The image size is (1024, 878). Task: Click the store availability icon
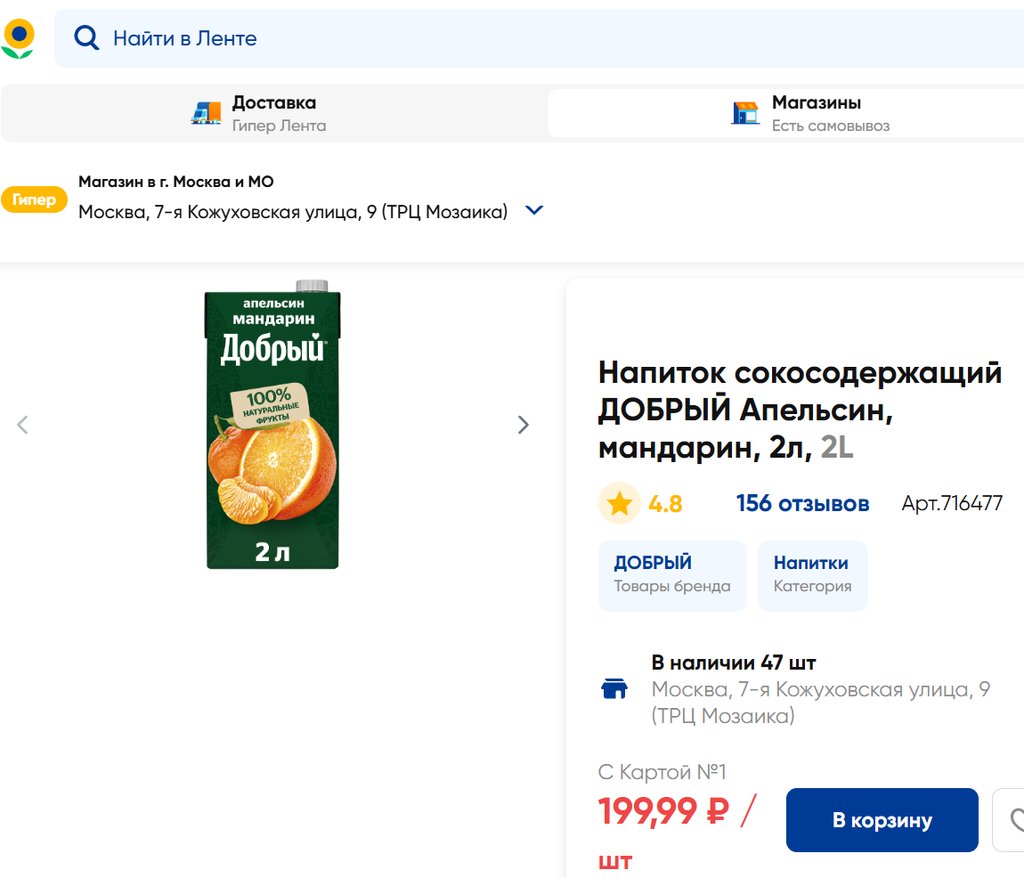pos(614,689)
